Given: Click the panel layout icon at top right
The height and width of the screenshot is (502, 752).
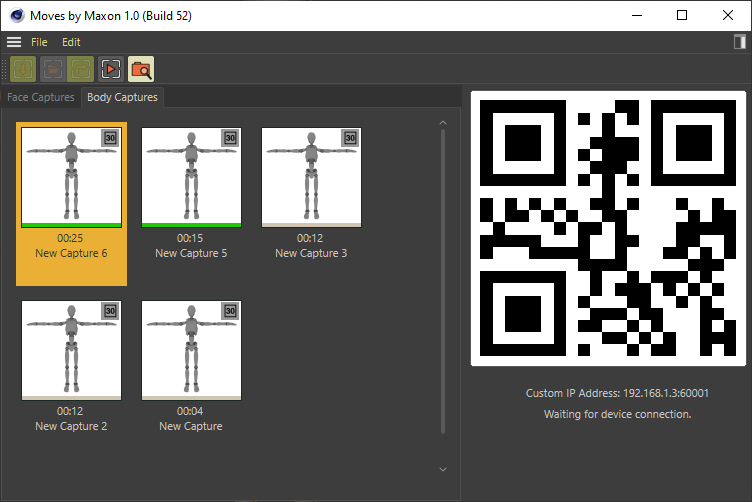Looking at the screenshot, I should 740,42.
